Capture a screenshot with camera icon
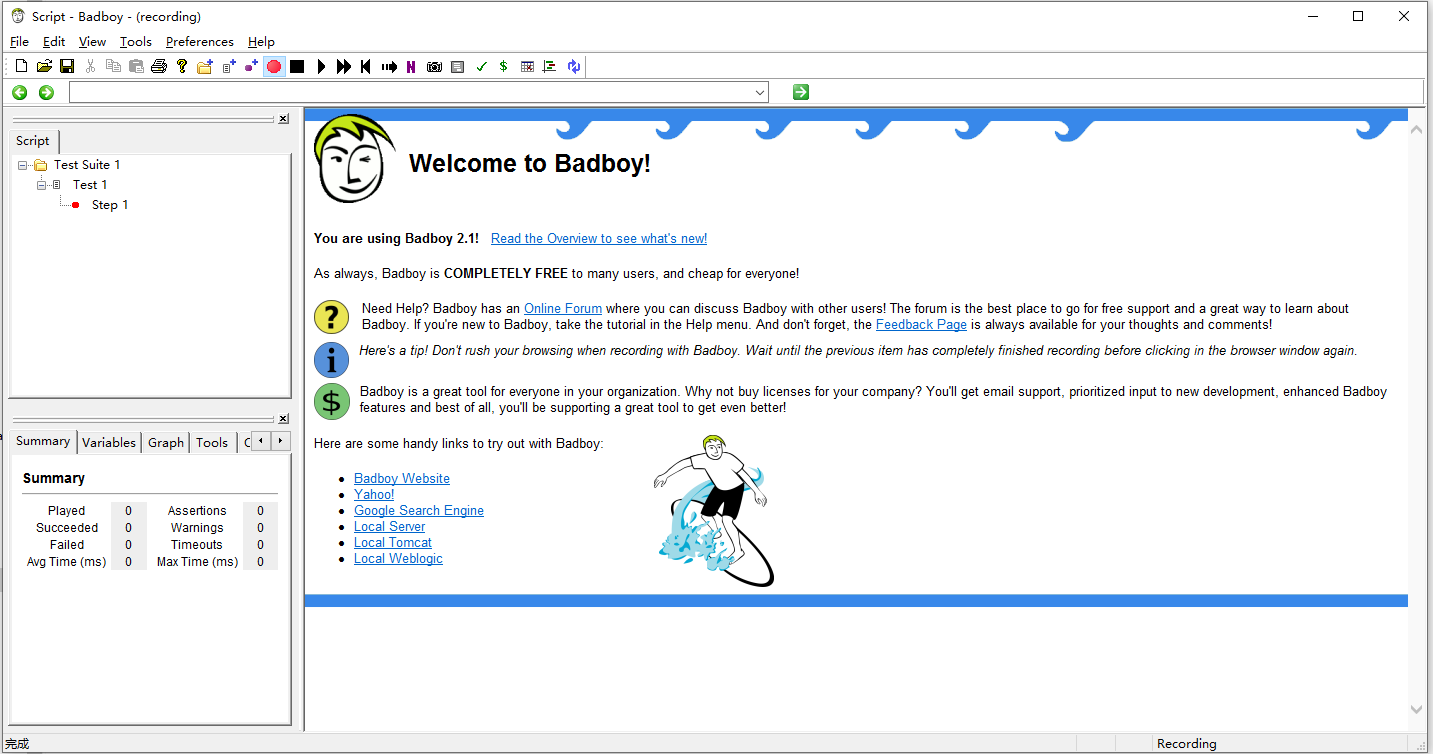Screen dimensions: 1433x754 tap(434, 67)
